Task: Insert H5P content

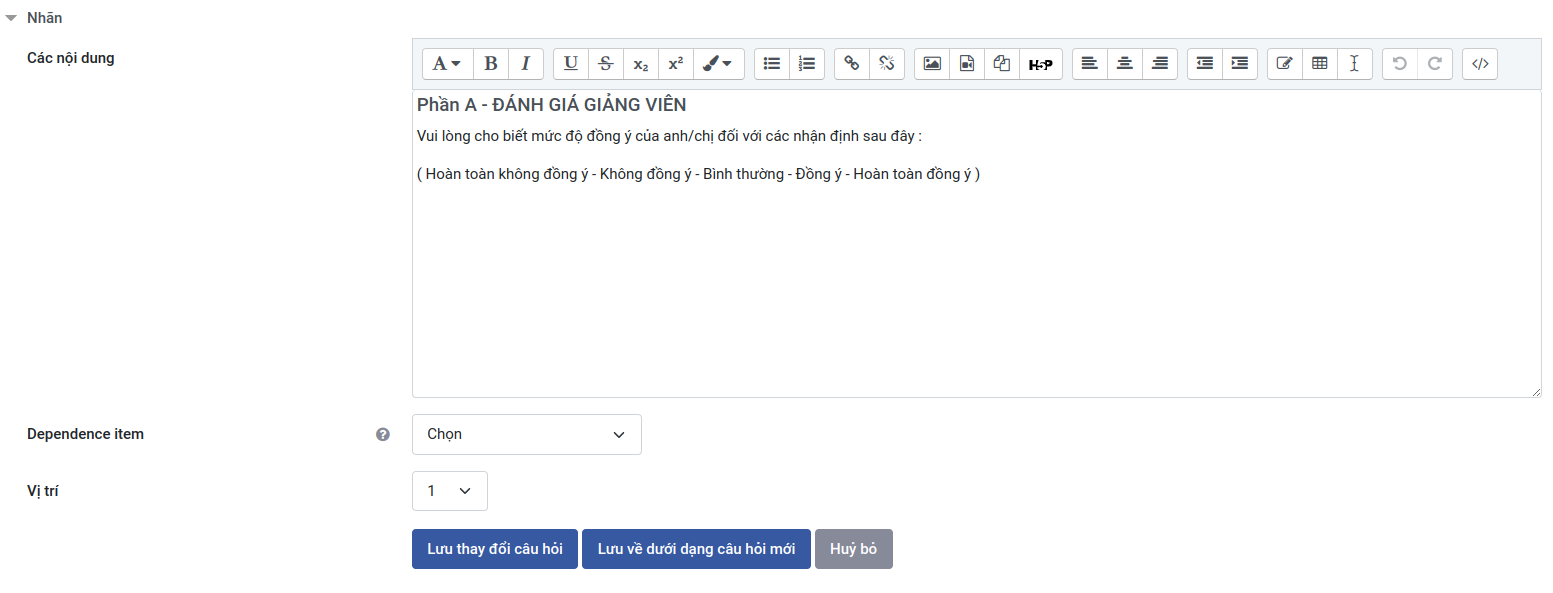Action: (x=1040, y=64)
